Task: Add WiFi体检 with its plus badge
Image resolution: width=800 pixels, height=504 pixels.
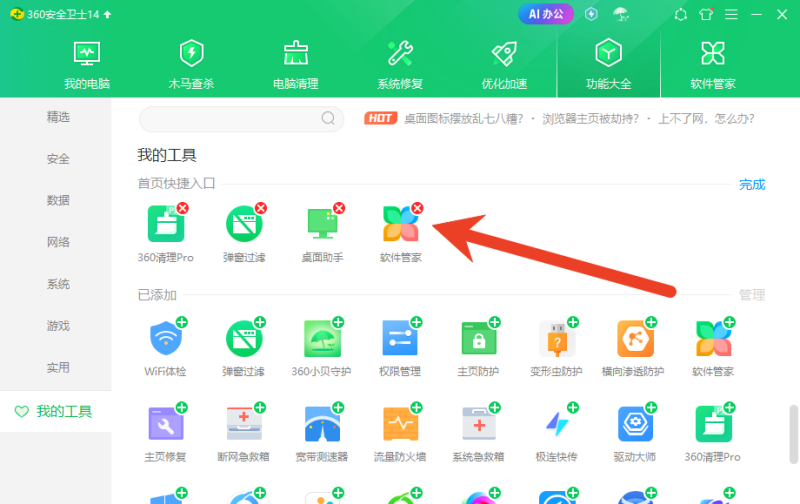Action: (x=182, y=322)
